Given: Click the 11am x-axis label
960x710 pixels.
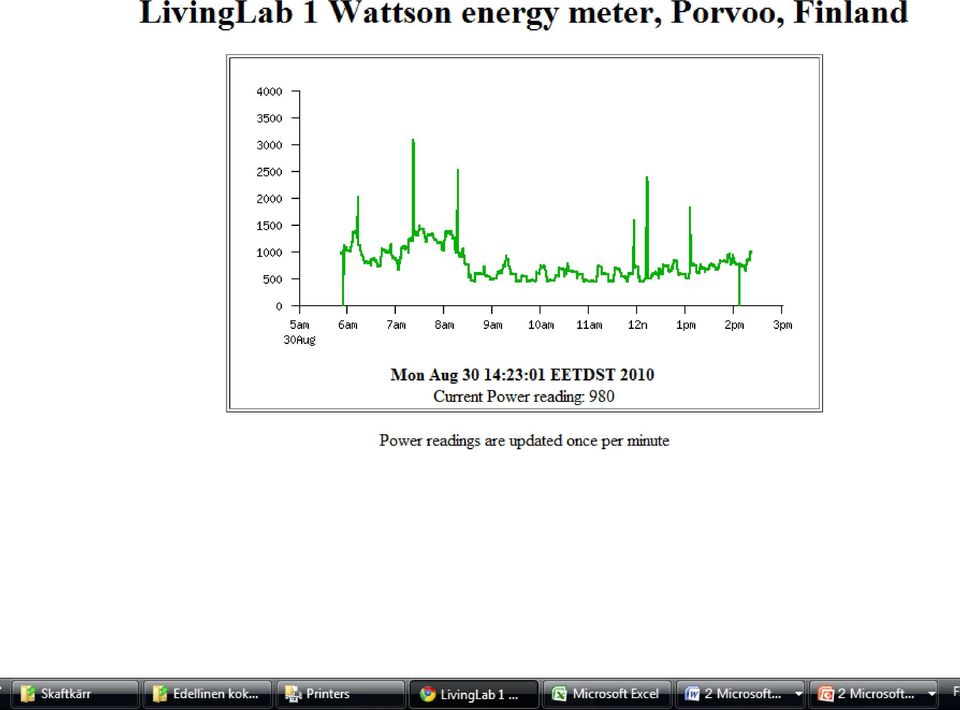Looking at the screenshot, I should tap(589, 325).
